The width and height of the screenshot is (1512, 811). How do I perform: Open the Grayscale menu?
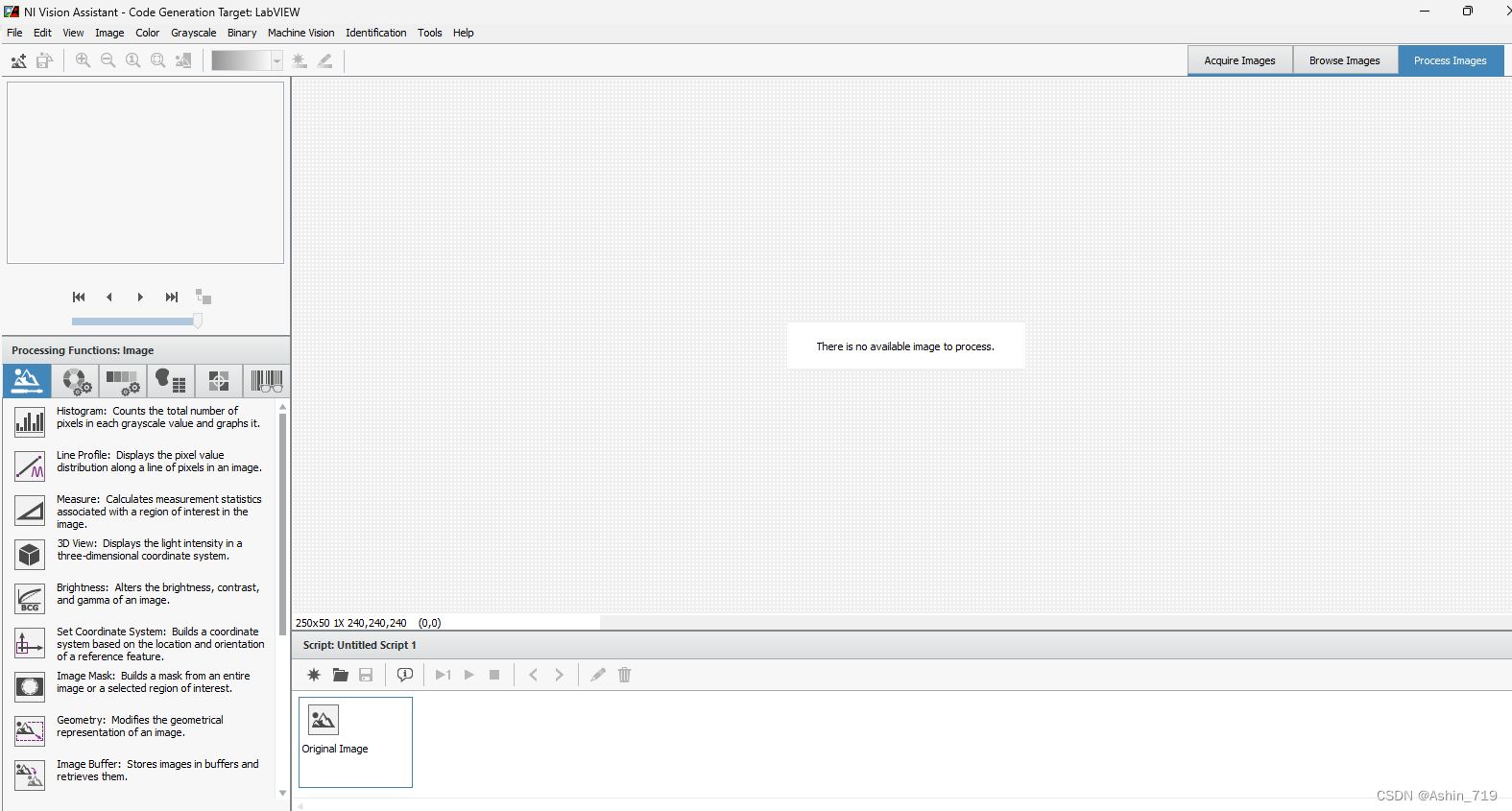(x=194, y=33)
